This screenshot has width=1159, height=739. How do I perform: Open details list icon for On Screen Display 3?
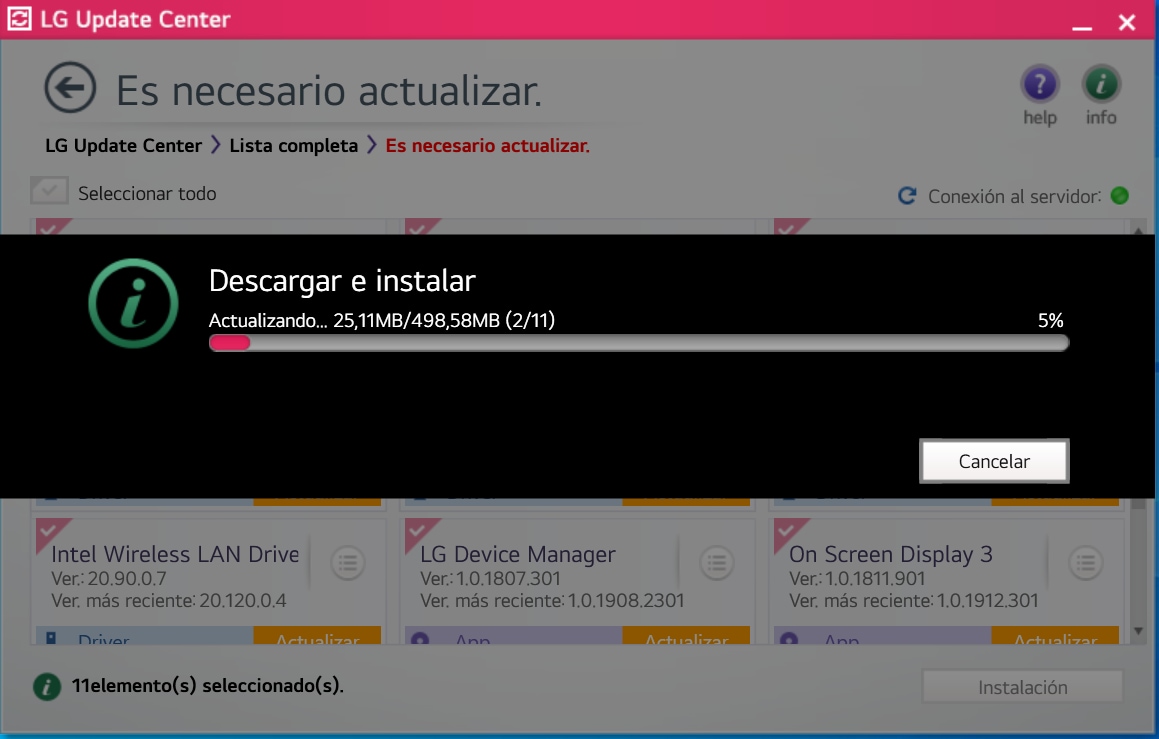click(x=1085, y=563)
